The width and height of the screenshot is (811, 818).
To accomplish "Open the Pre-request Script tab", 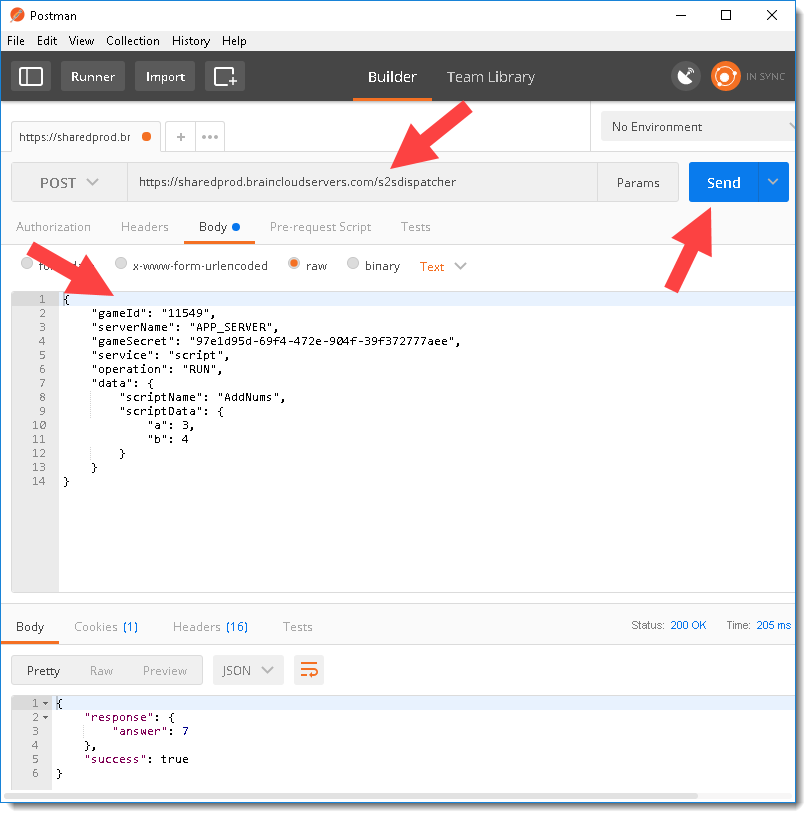I will (320, 227).
